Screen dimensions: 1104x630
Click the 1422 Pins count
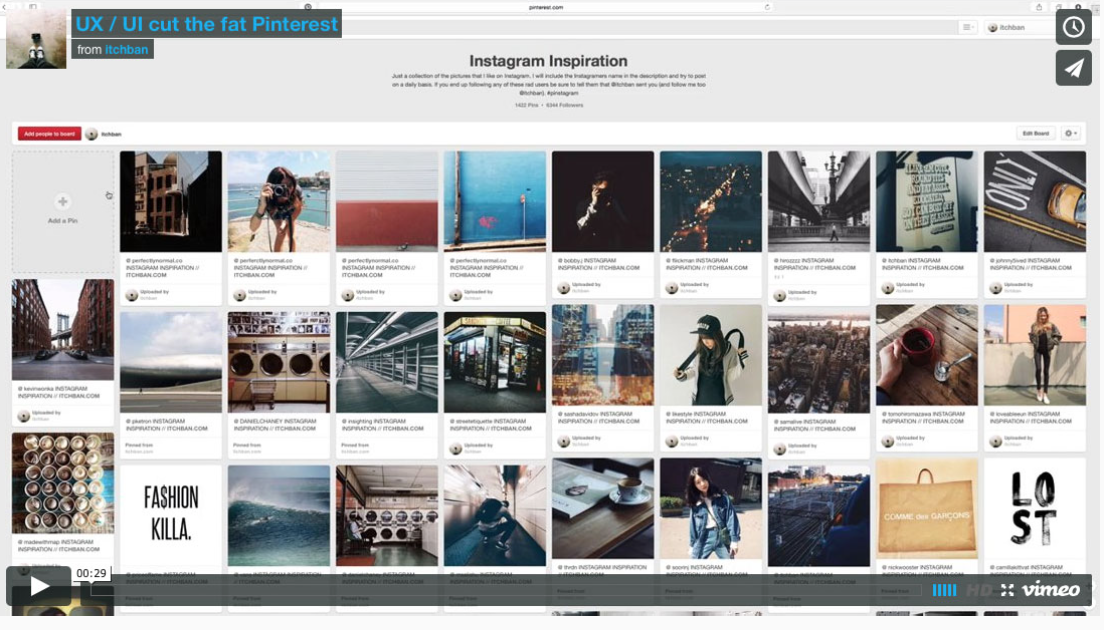click(x=526, y=105)
